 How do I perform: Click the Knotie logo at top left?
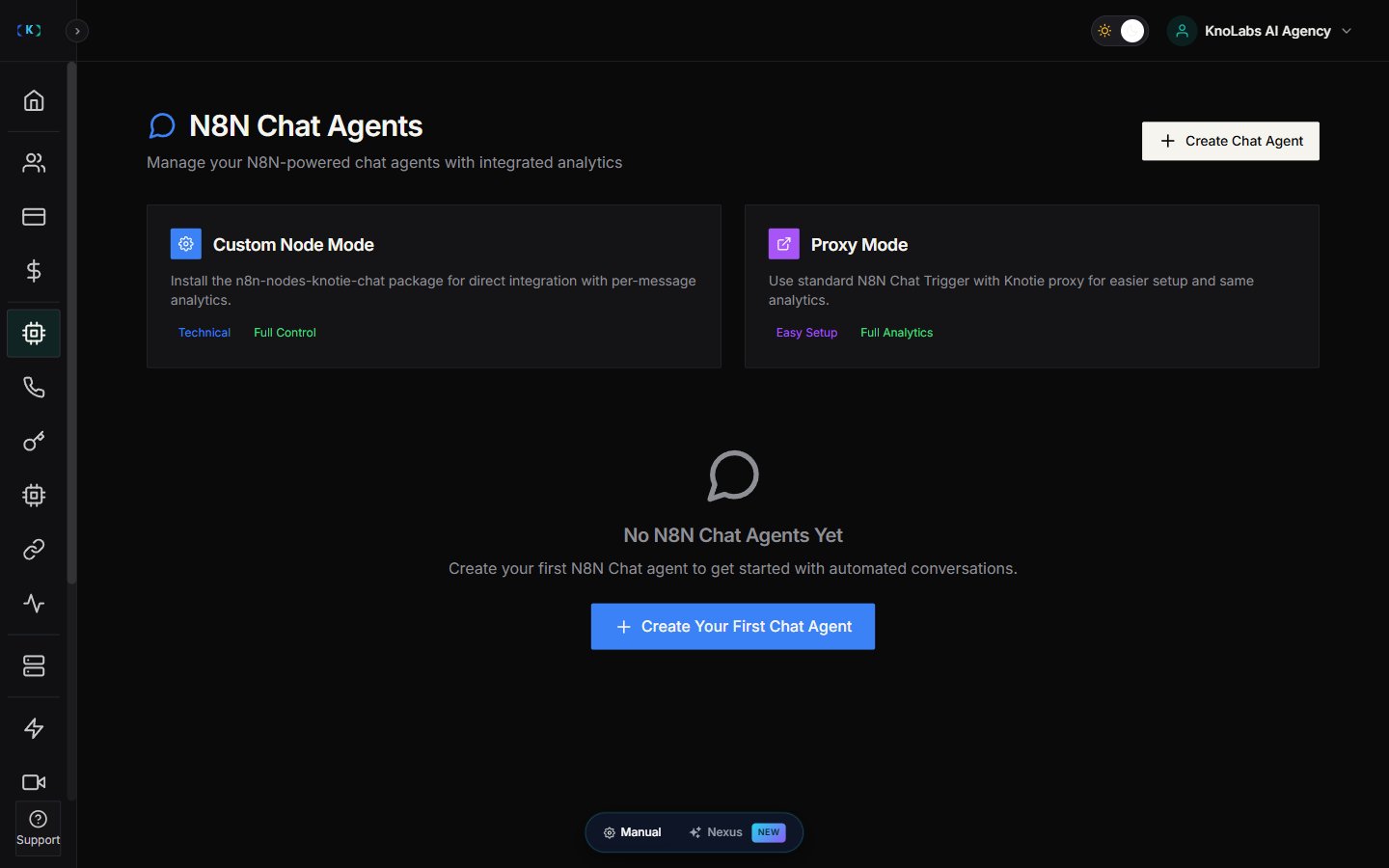pos(29,30)
